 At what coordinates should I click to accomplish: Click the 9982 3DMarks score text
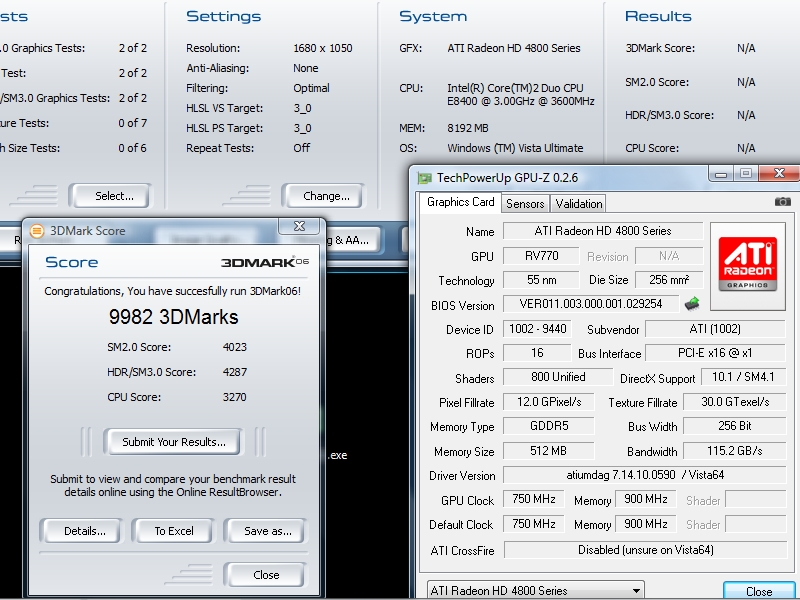click(173, 317)
